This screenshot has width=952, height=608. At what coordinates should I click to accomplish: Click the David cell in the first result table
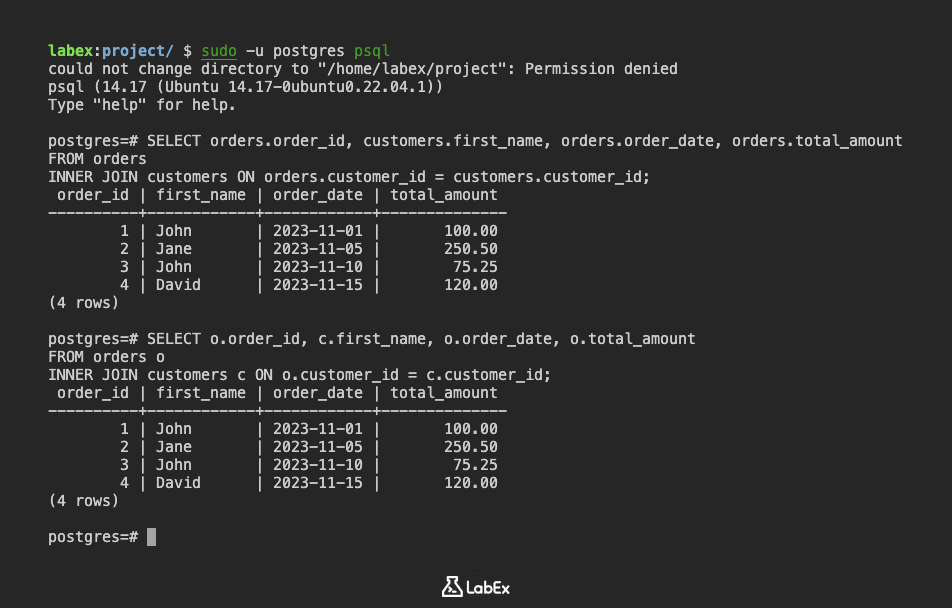click(178, 285)
